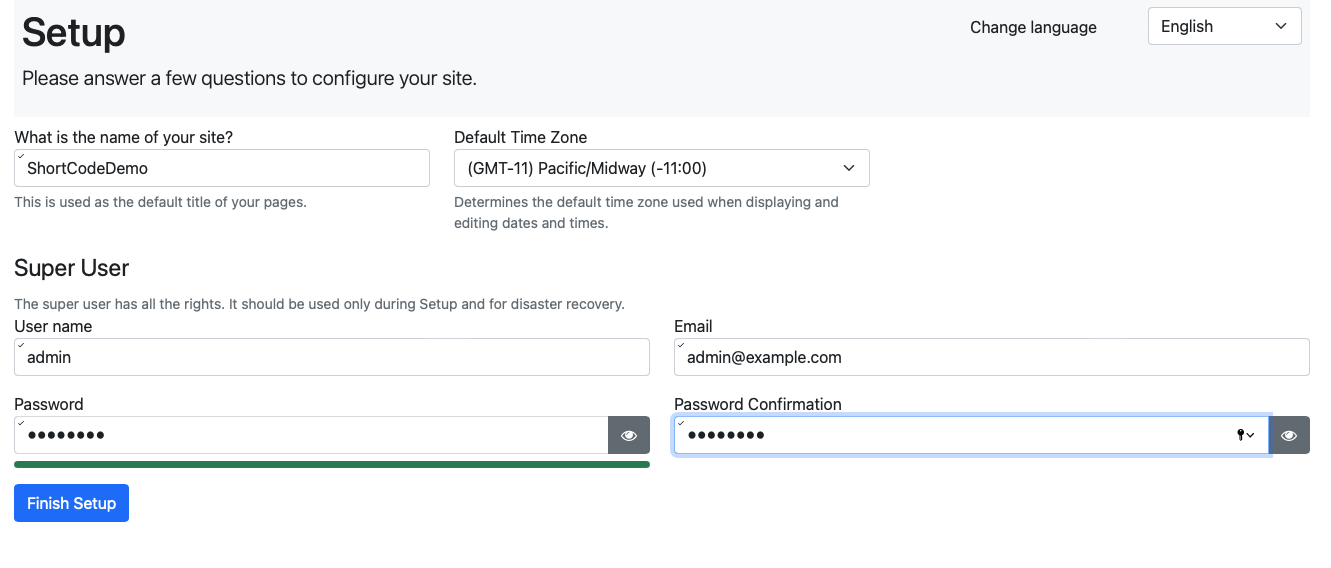Focus the Password input field
The height and width of the screenshot is (568, 1331).
(x=311, y=435)
